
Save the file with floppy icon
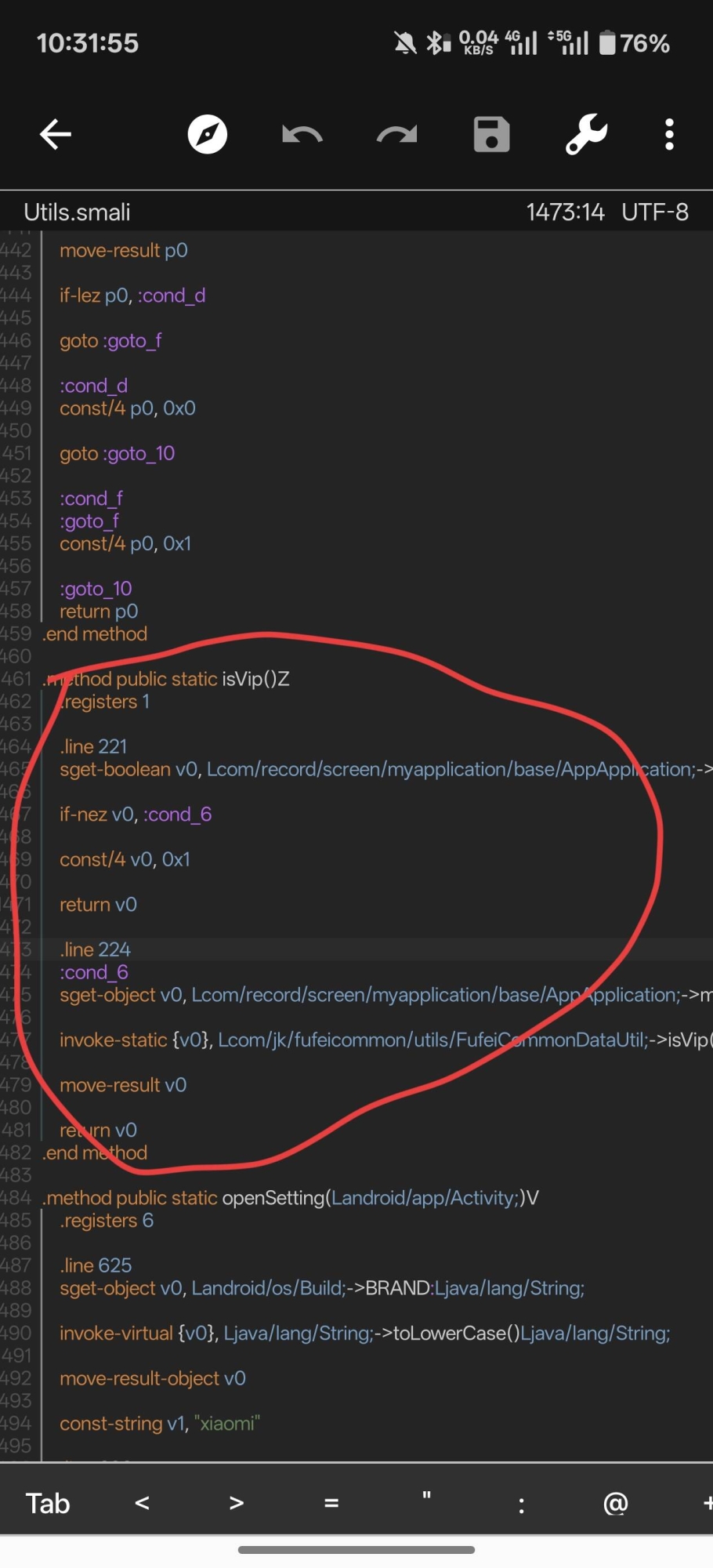pyautogui.click(x=492, y=134)
